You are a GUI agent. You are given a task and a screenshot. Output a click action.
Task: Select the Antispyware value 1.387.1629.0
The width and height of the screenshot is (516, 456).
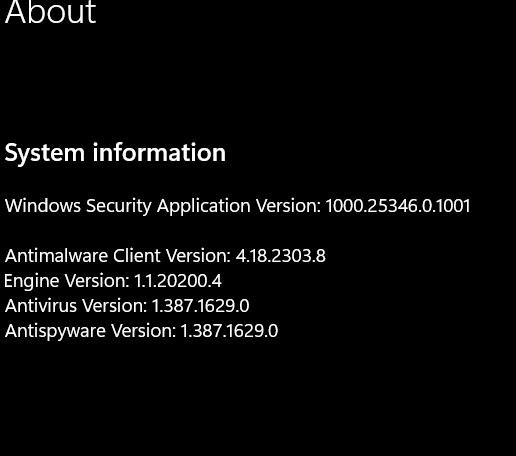229,331
